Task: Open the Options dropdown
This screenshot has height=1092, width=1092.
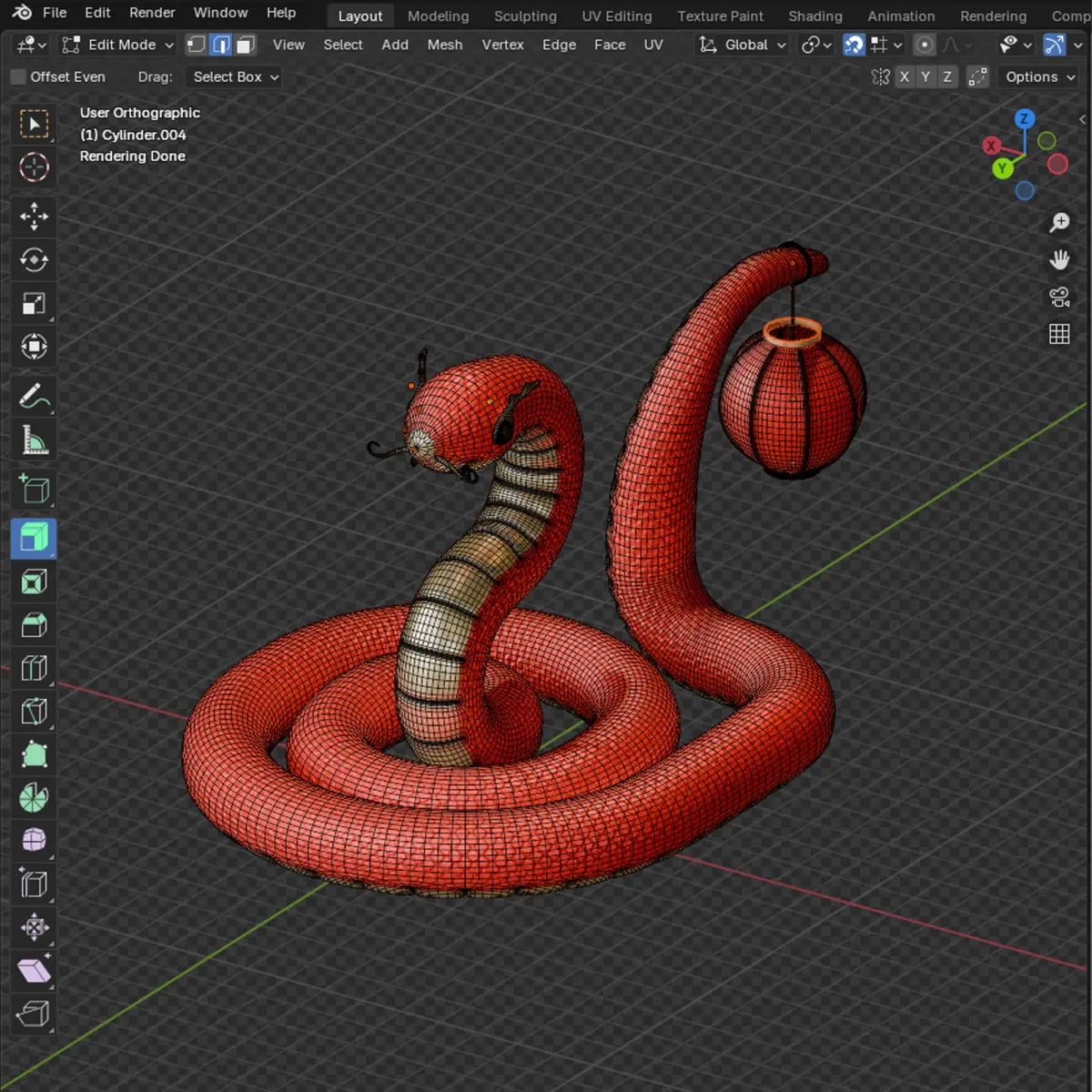Action: coord(1040,77)
